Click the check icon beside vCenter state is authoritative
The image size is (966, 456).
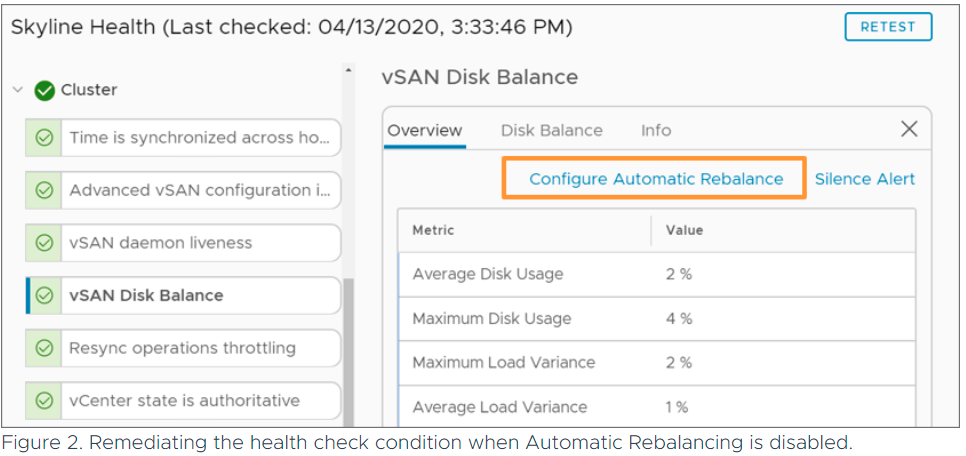coord(44,401)
